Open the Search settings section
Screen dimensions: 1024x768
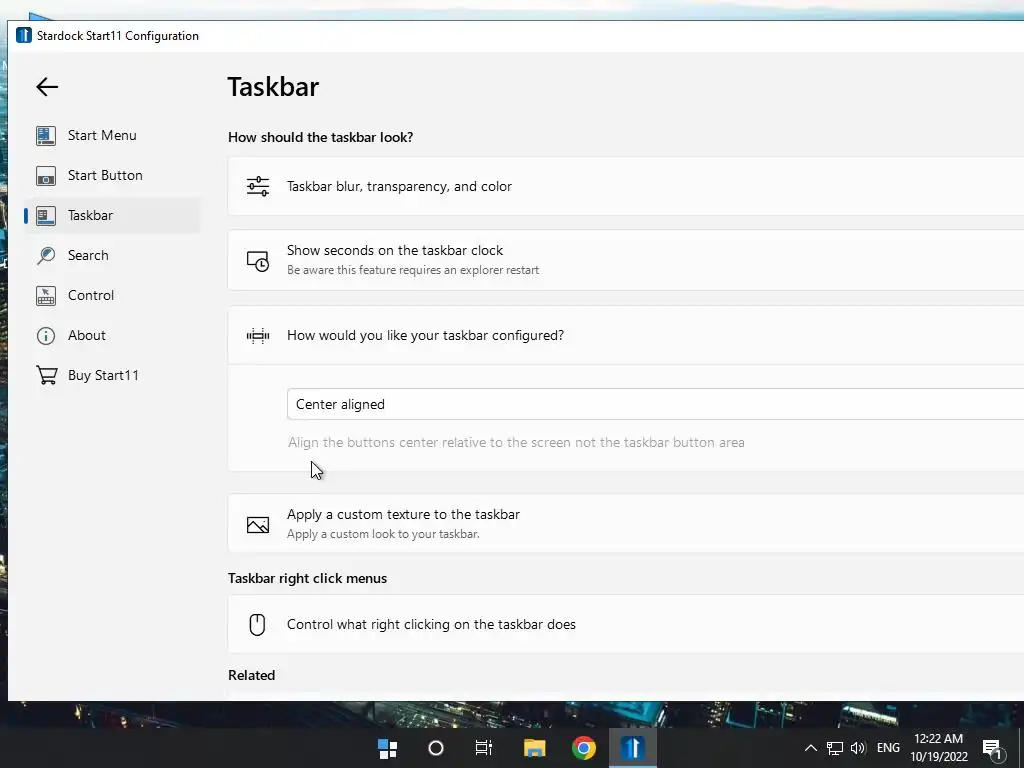tap(112, 255)
